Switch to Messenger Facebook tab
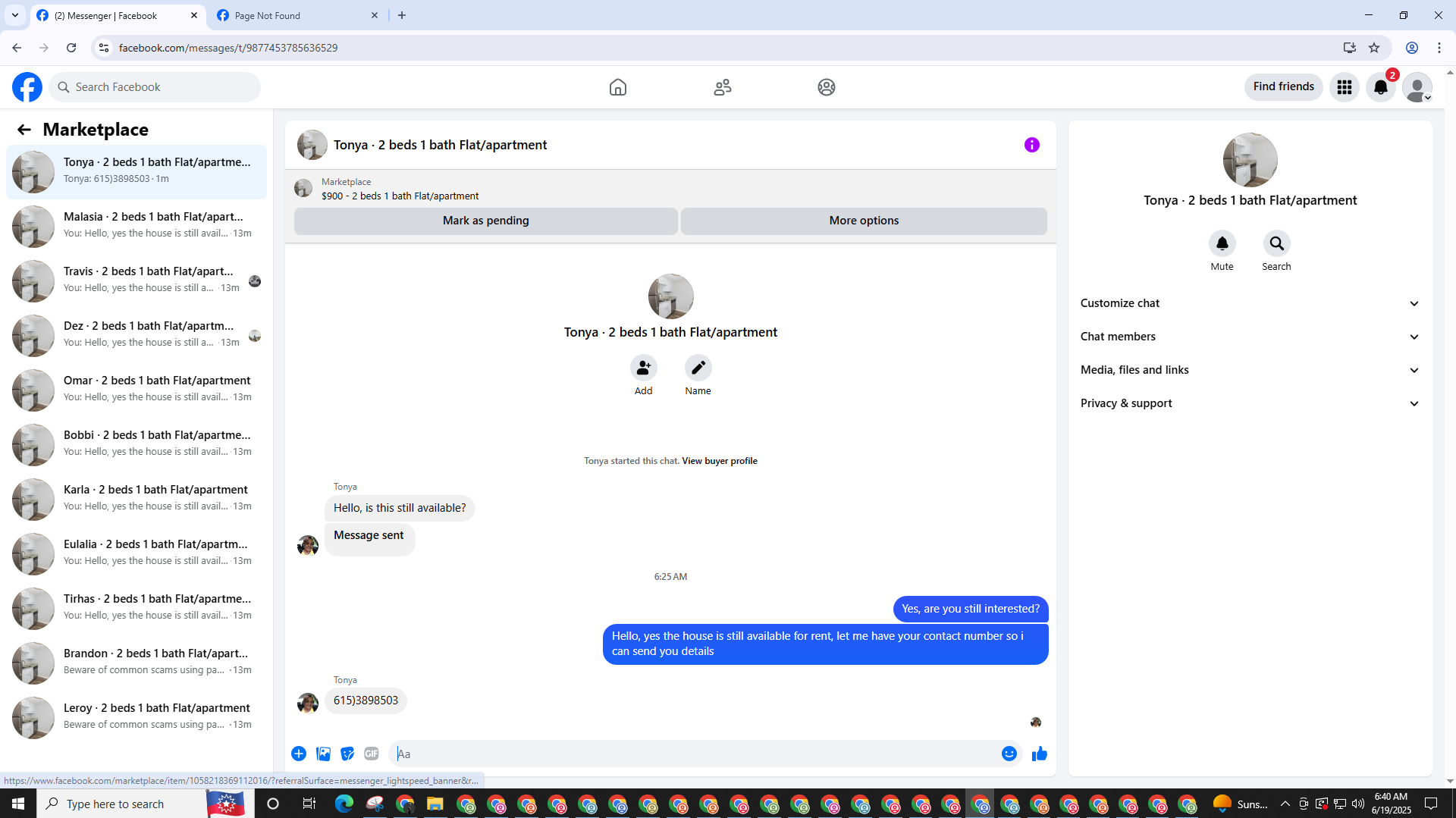The image size is (1456, 818). pyautogui.click(x=118, y=16)
